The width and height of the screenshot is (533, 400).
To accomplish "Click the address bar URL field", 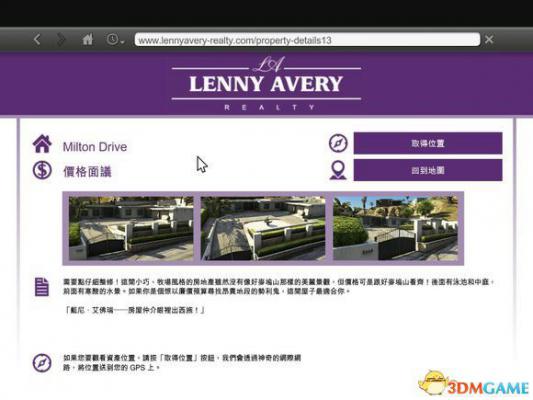I will click(307, 40).
